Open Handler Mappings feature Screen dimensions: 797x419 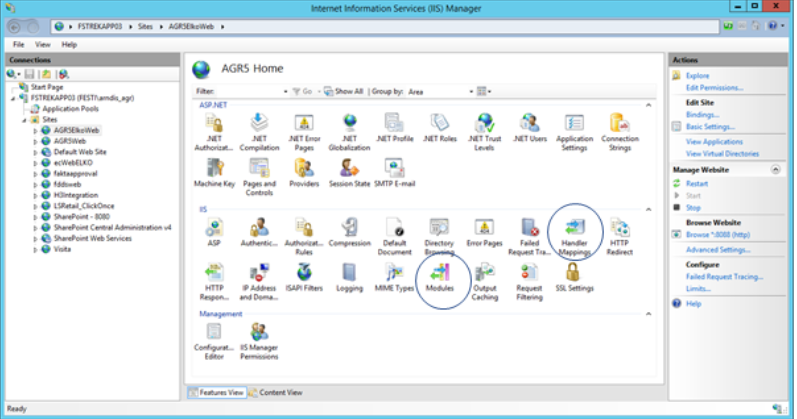[x=574, y=236]
